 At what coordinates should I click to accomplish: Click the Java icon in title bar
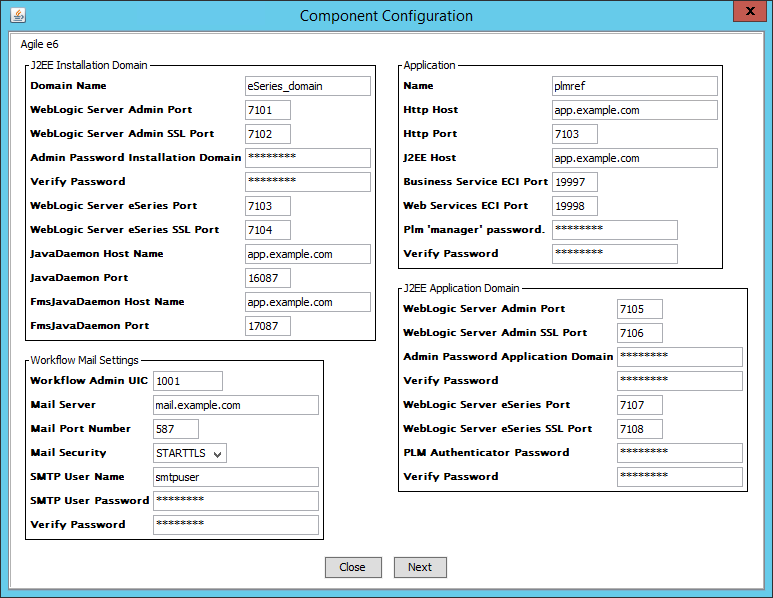click(18, 15)
